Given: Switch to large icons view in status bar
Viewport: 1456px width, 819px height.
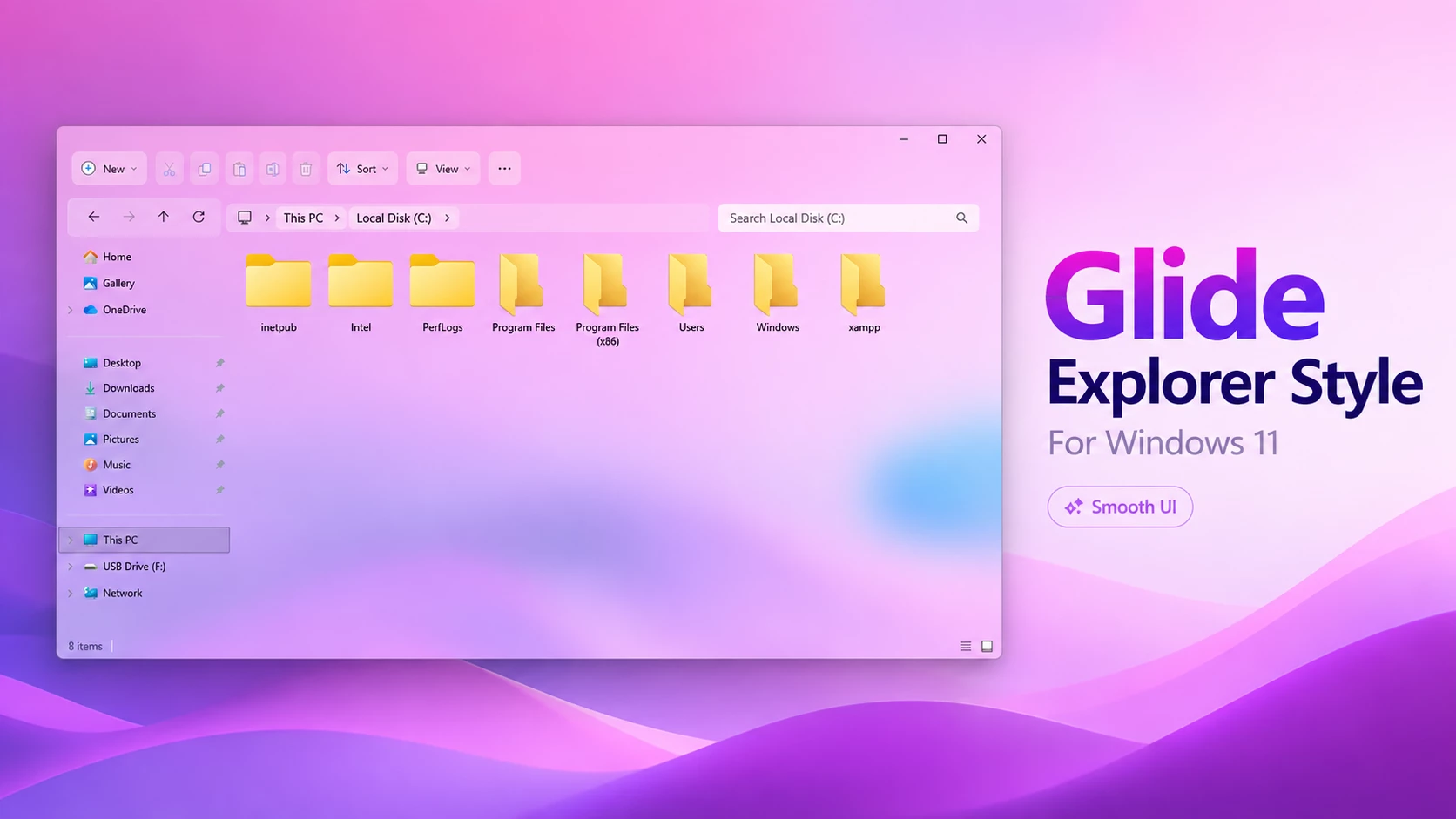Looking at the screenshot, I should pos(987,646).
